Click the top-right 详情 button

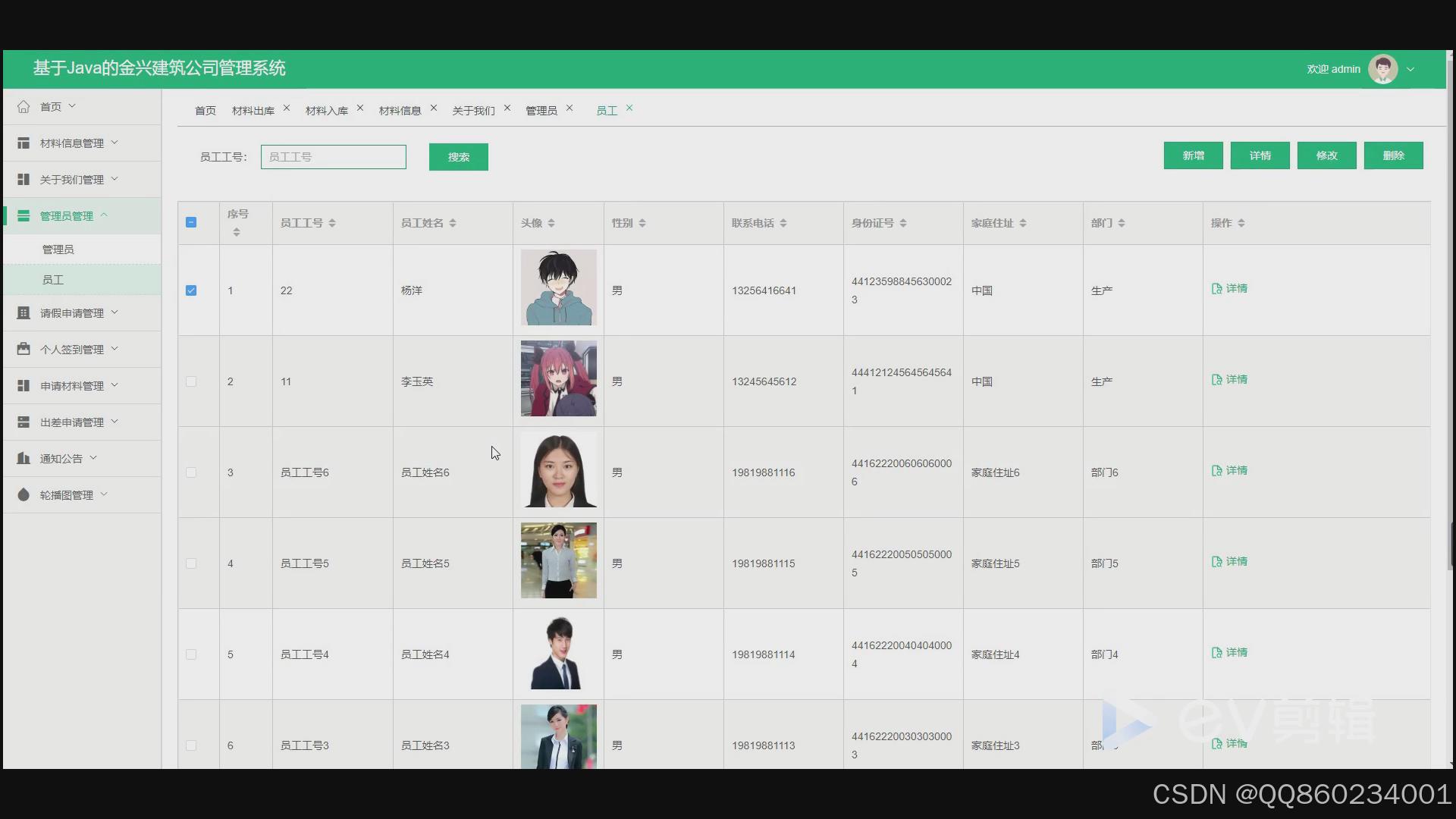point(1260,155)
